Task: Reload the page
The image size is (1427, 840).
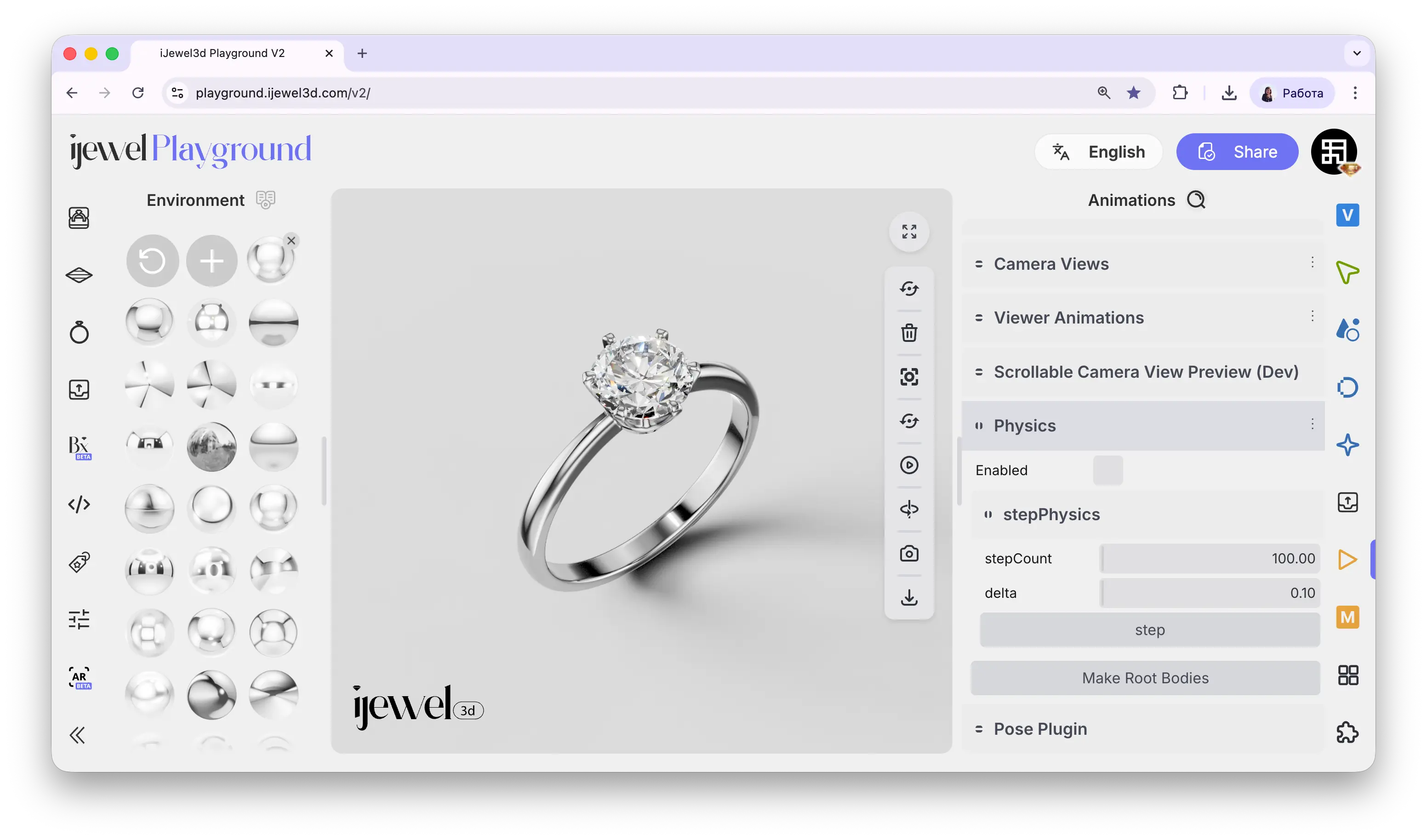Action: pos(137,93)
